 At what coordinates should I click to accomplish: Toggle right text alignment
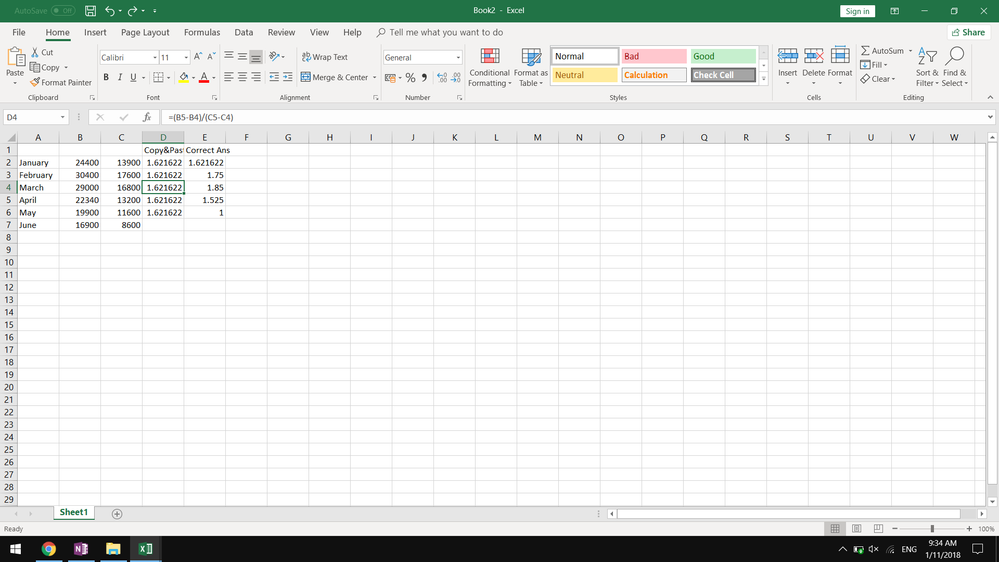click(x=255, y=77)
